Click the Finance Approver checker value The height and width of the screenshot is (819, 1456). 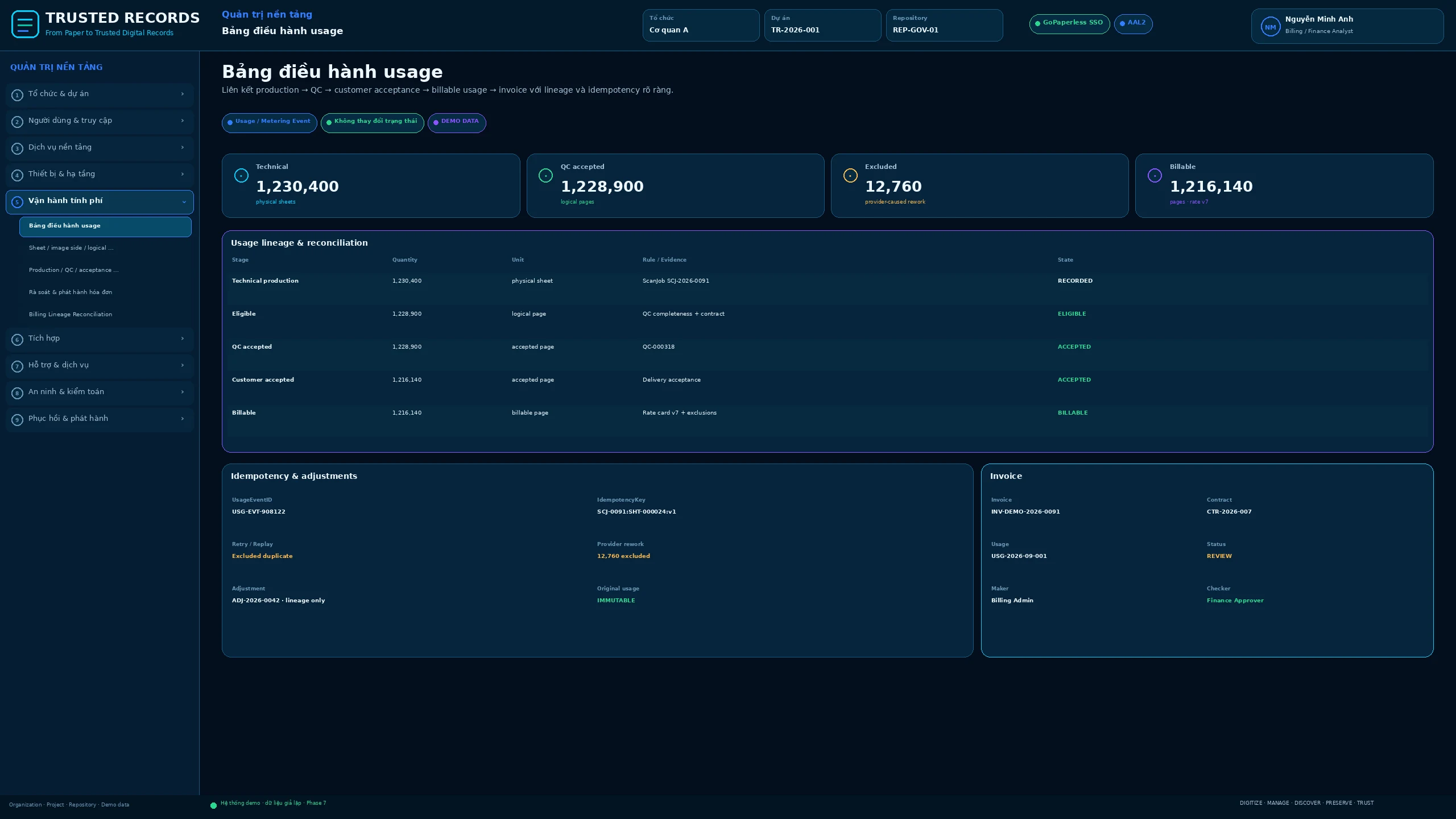[1235, 601]
